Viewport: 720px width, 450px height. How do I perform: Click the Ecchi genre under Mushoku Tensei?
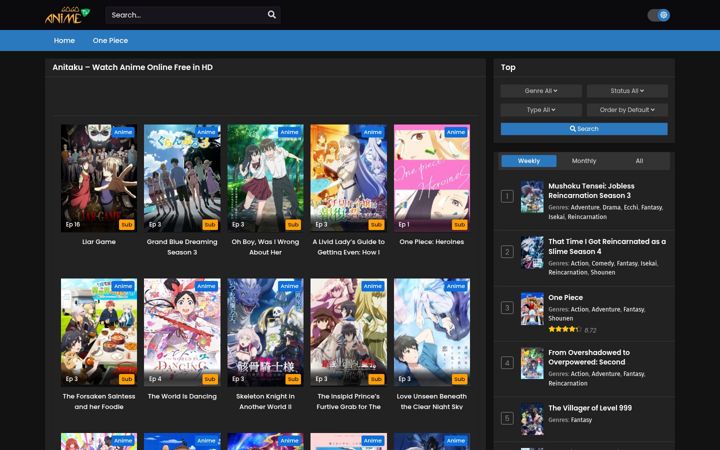pyautogui.click(x=630, y=207)
